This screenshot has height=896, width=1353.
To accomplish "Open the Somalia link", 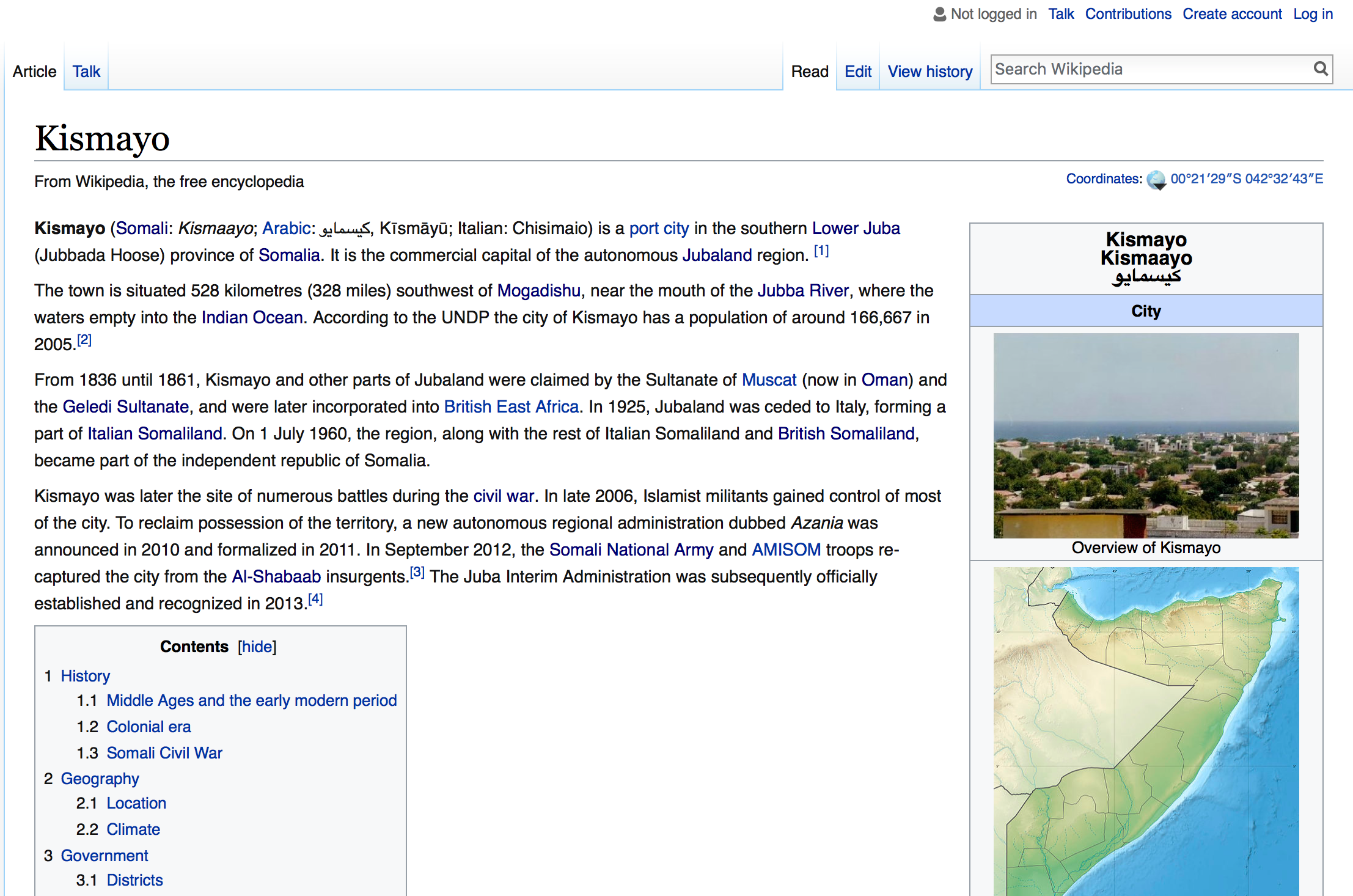I will tap(289, 255).
